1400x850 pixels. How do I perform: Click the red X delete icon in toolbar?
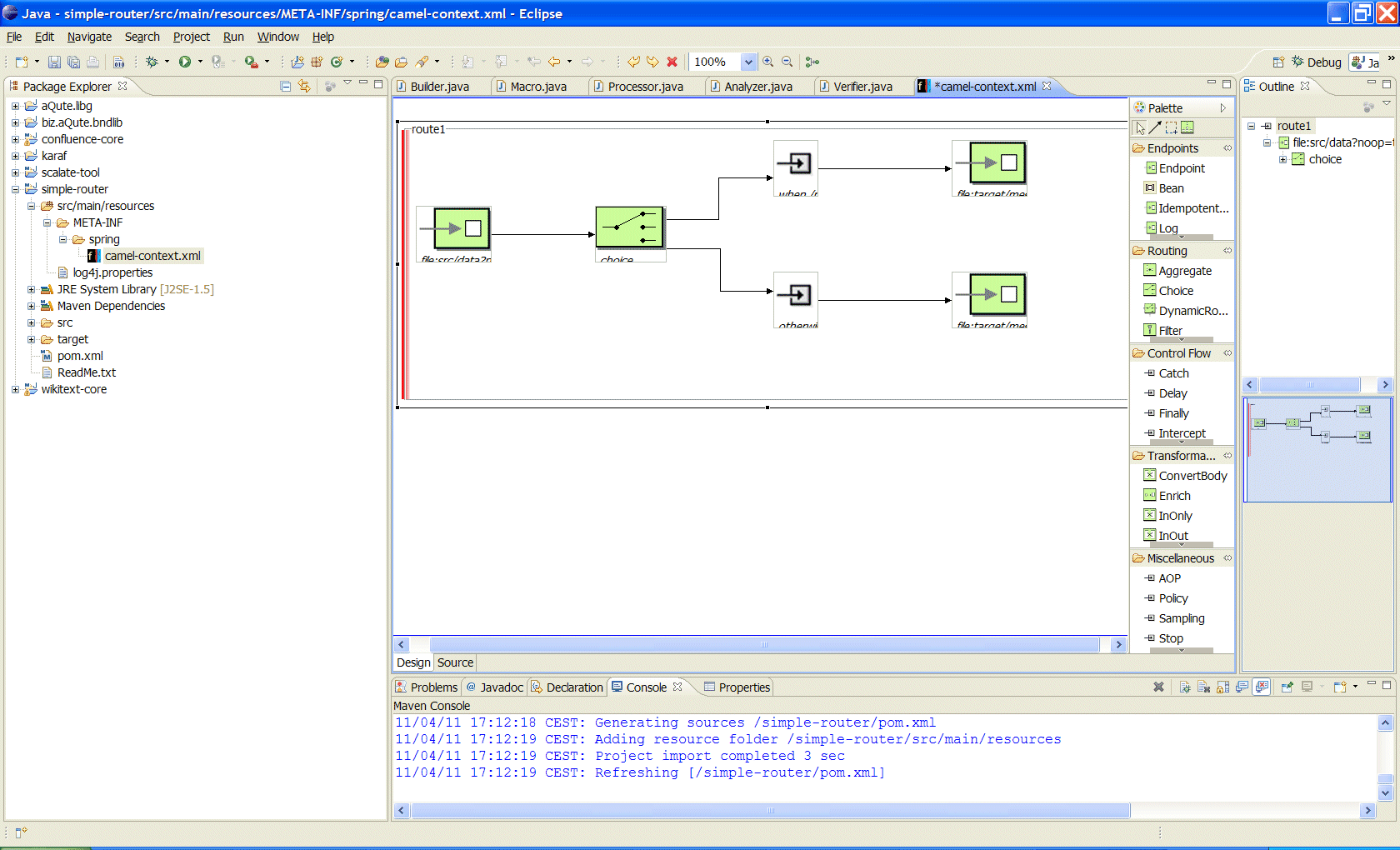[x=672, y=62]
